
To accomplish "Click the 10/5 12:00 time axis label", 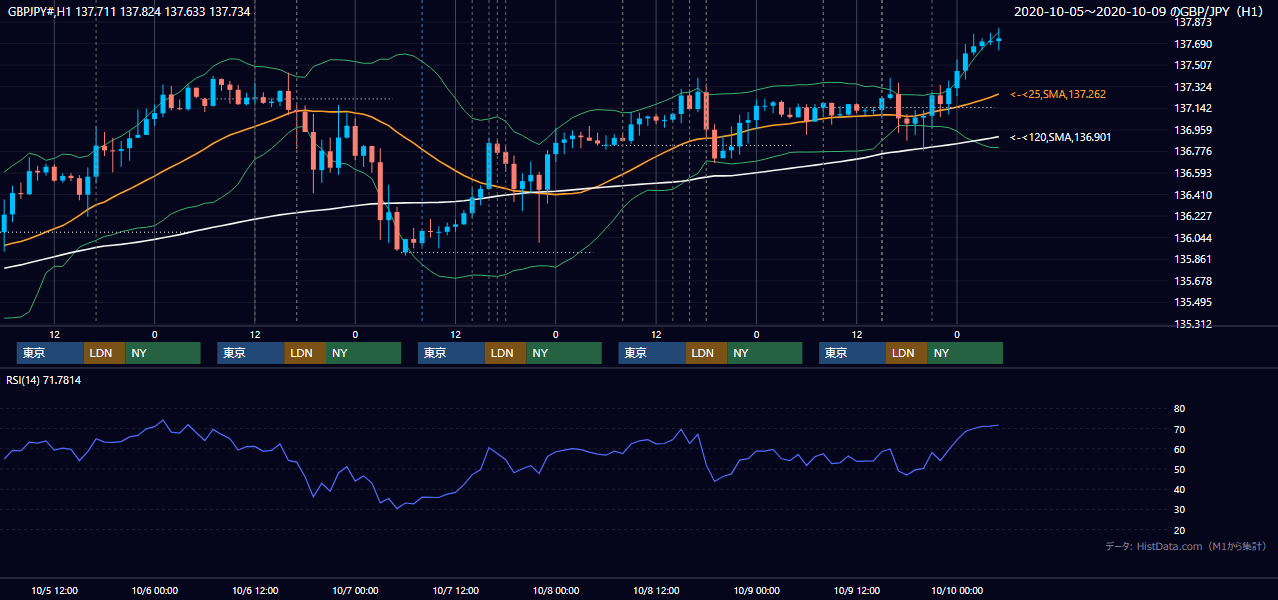I will click(55, 590).
